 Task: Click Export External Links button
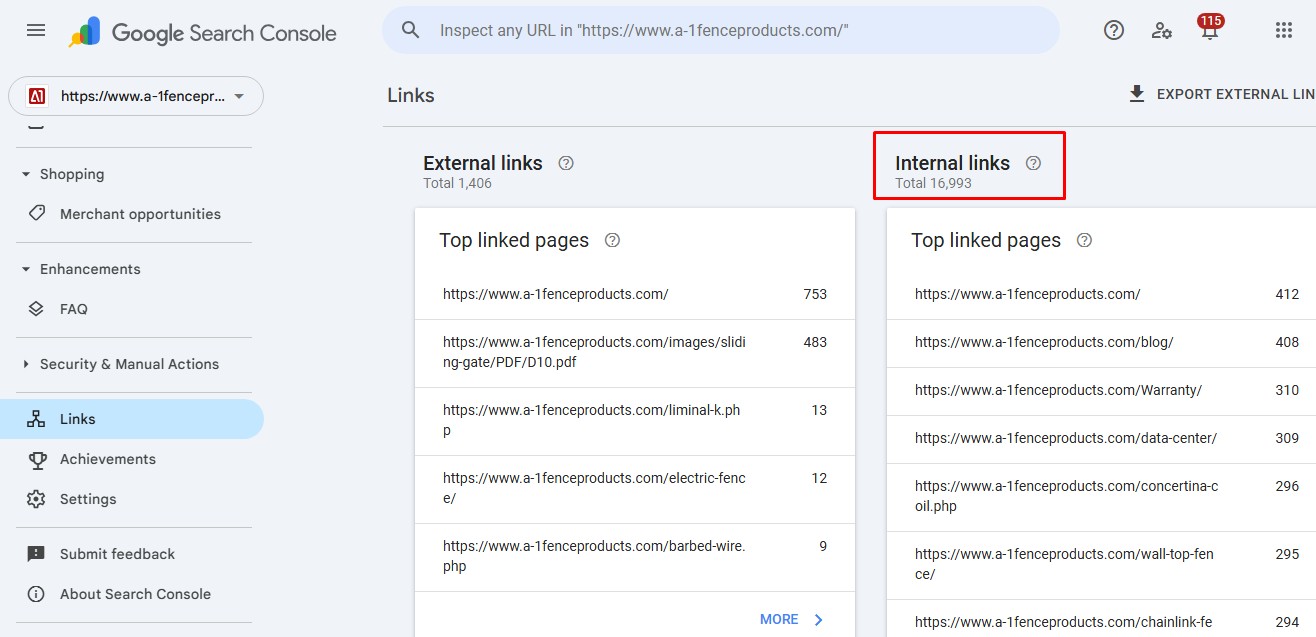point(1221,94)
